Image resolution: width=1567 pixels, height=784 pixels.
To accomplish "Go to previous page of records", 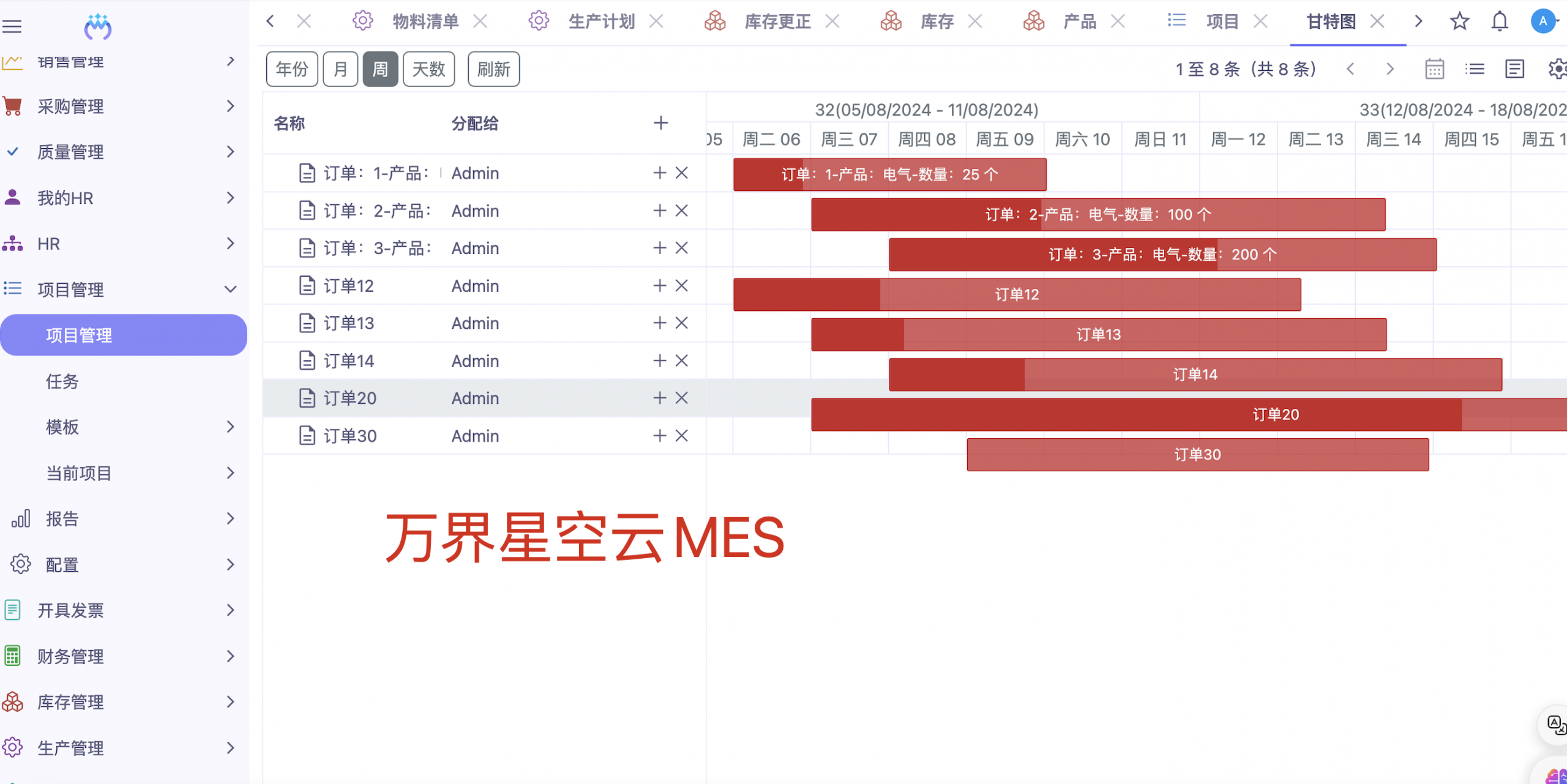I will pyautogui.click(x=1350, y=69).
